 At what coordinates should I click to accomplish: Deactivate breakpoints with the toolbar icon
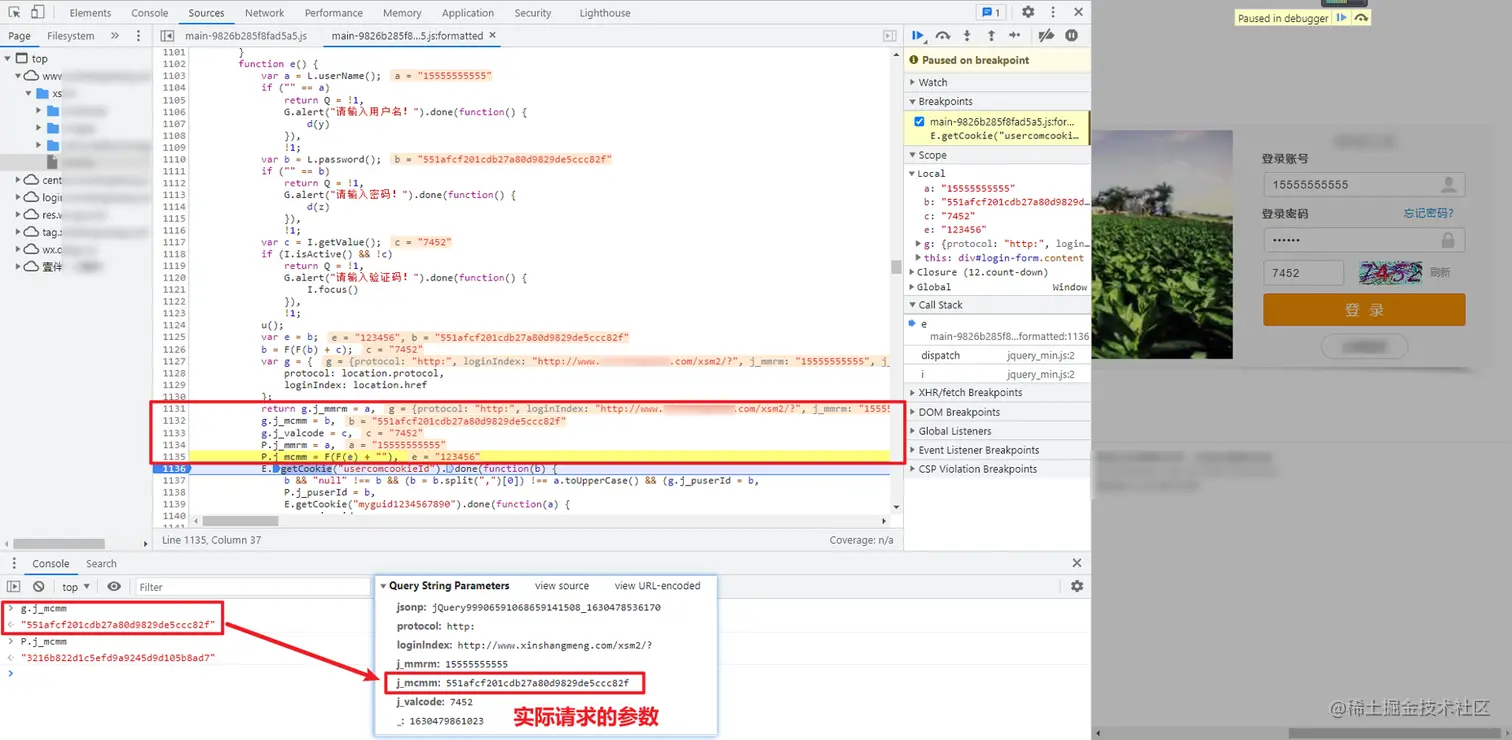(1046, 36)
